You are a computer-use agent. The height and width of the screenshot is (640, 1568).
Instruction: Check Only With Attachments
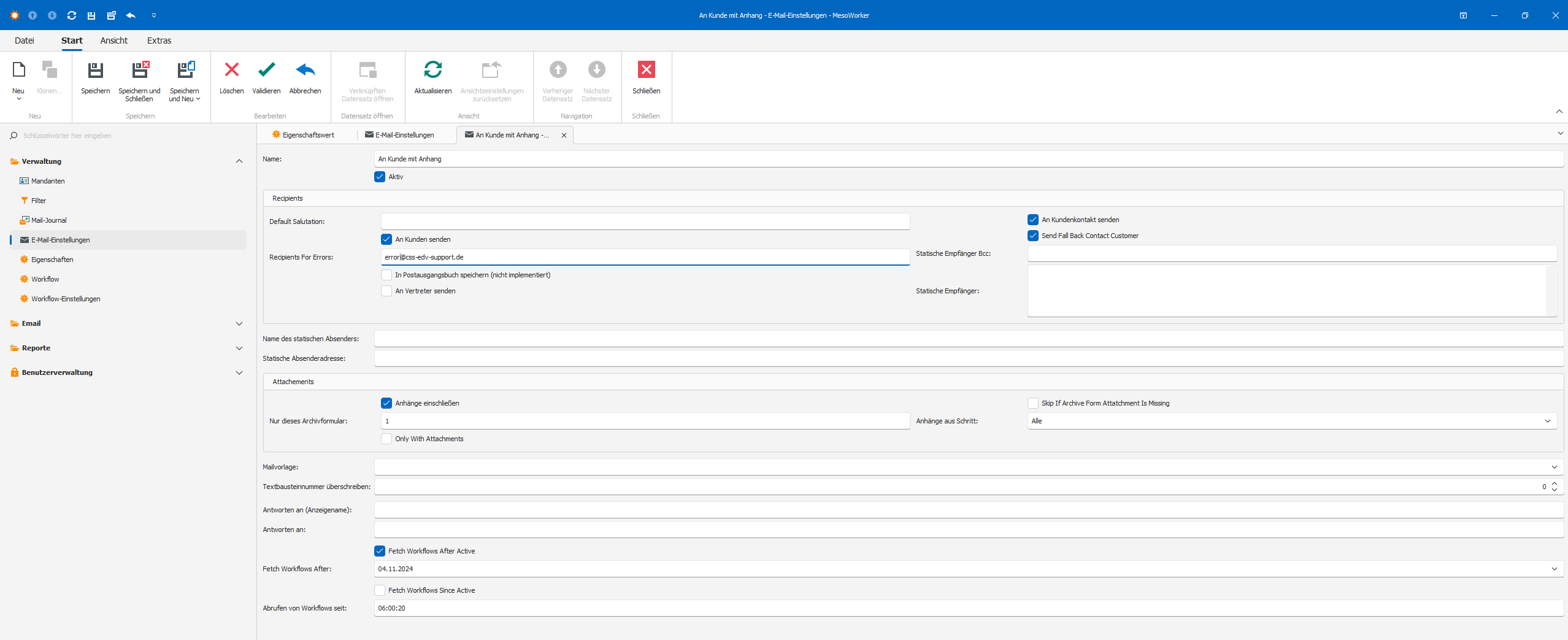tap(386, 439)
